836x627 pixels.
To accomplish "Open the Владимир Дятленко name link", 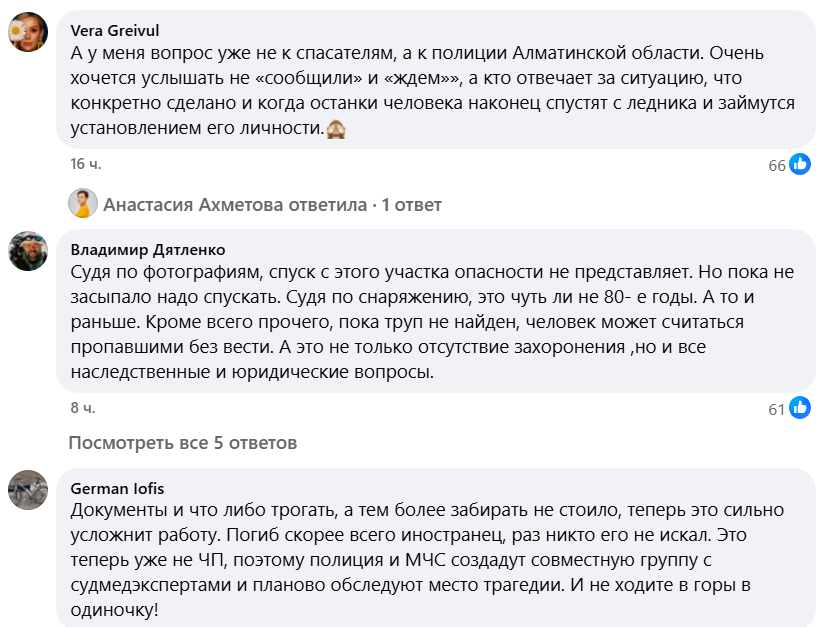I will click(x=148, y=250).
